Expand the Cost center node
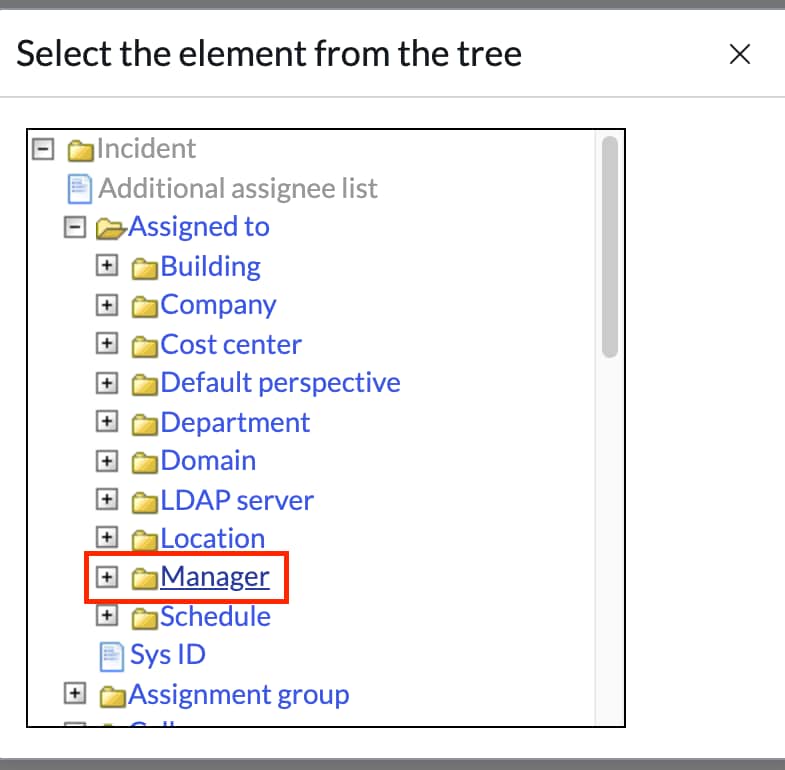Screen dimensions: 785x770 [106, 344]
